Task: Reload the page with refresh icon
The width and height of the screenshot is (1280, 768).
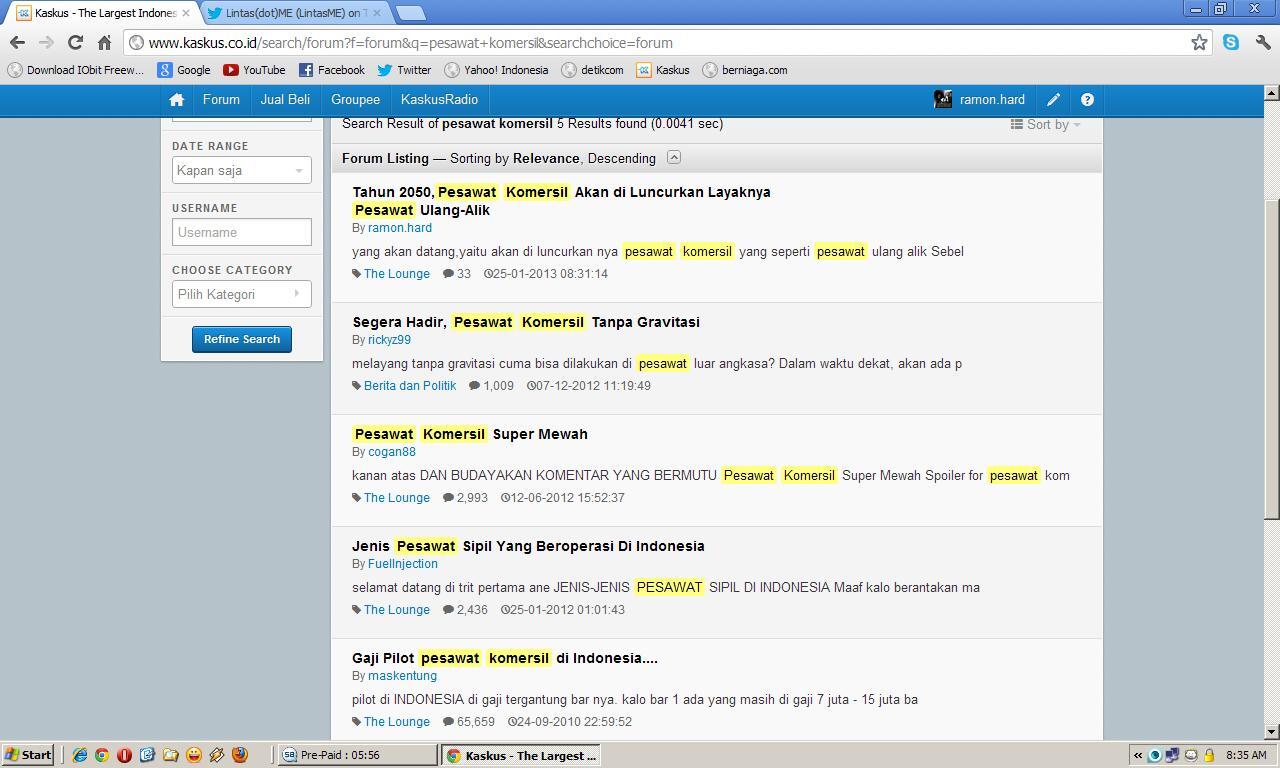Action: point(75,42)
